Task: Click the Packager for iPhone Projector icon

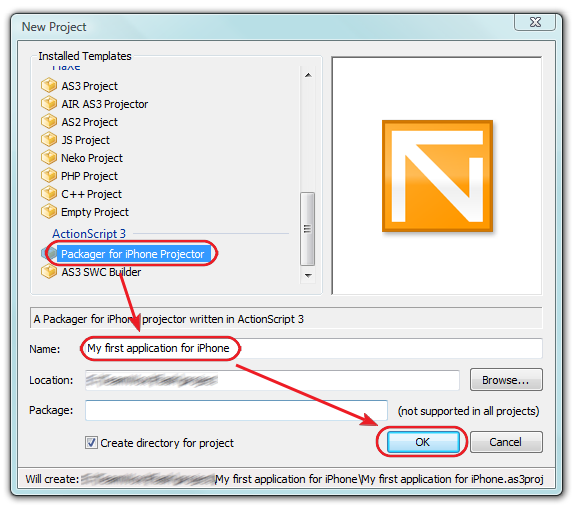Action: click(48, 253)
